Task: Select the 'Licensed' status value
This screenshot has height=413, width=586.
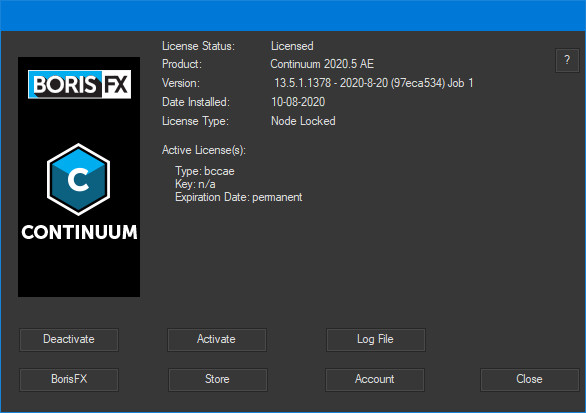Action: [x=292, y=46]
